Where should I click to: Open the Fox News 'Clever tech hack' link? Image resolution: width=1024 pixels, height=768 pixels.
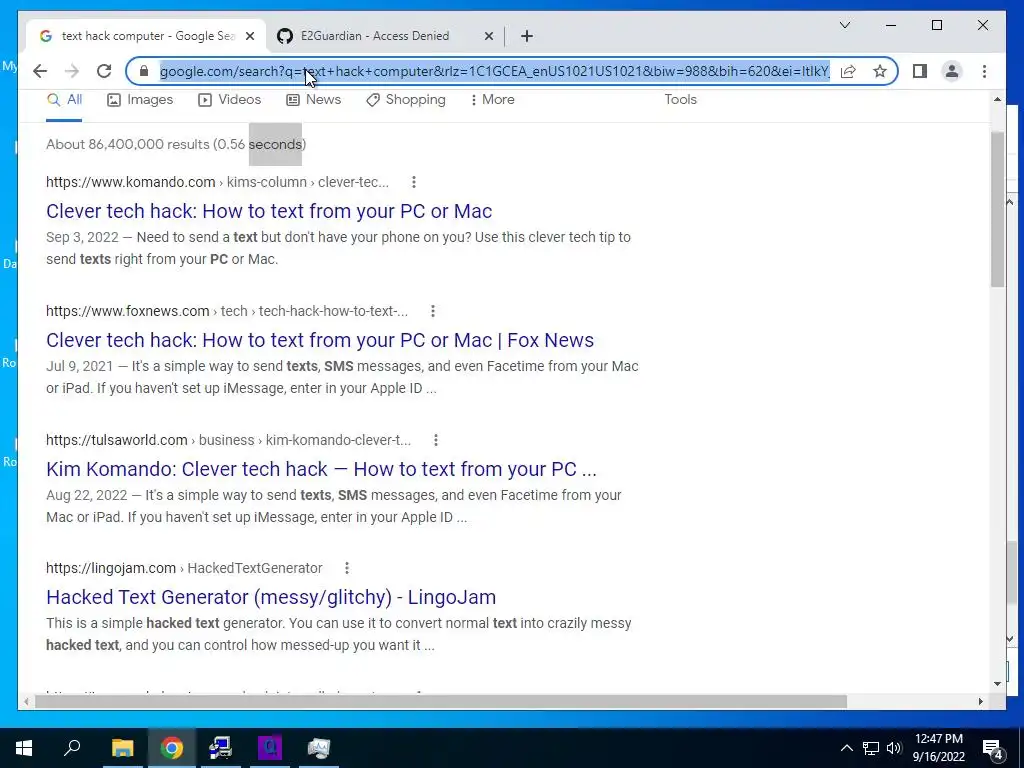pyautogui.click(x=320, y=340)
